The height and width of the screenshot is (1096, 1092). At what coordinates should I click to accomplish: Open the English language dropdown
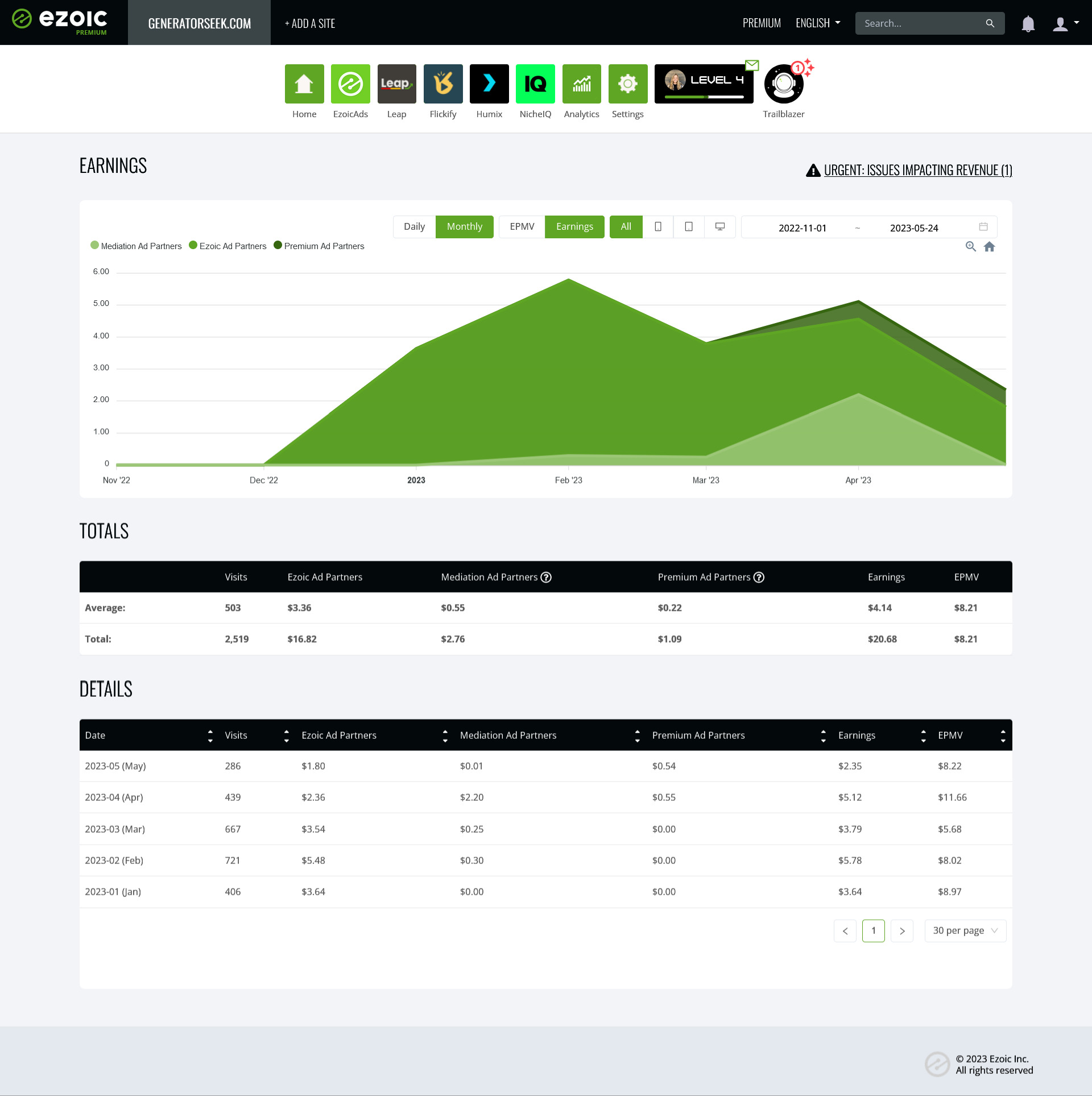click(x=818, y=23)
